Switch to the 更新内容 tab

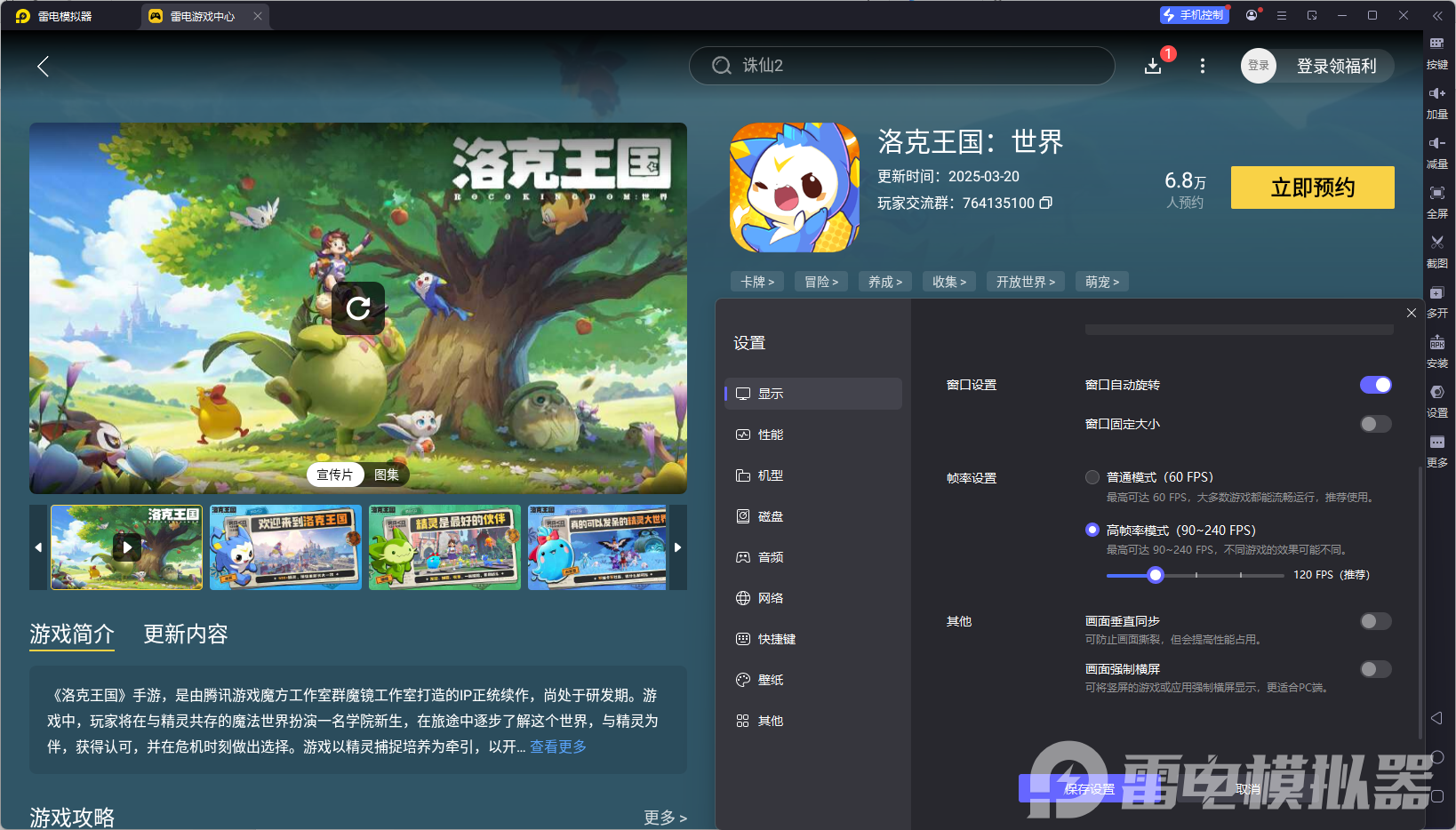point(185,634)
